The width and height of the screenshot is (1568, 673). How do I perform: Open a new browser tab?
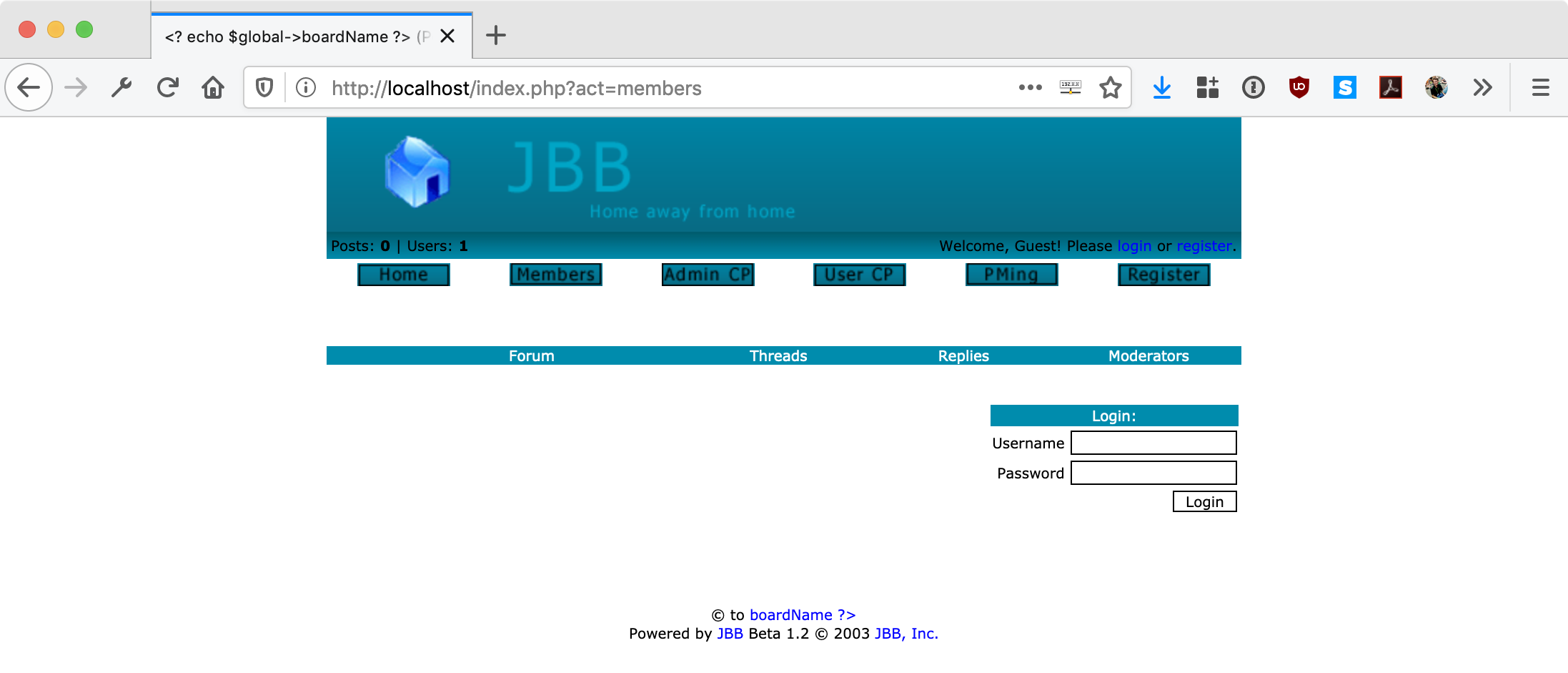495,35
